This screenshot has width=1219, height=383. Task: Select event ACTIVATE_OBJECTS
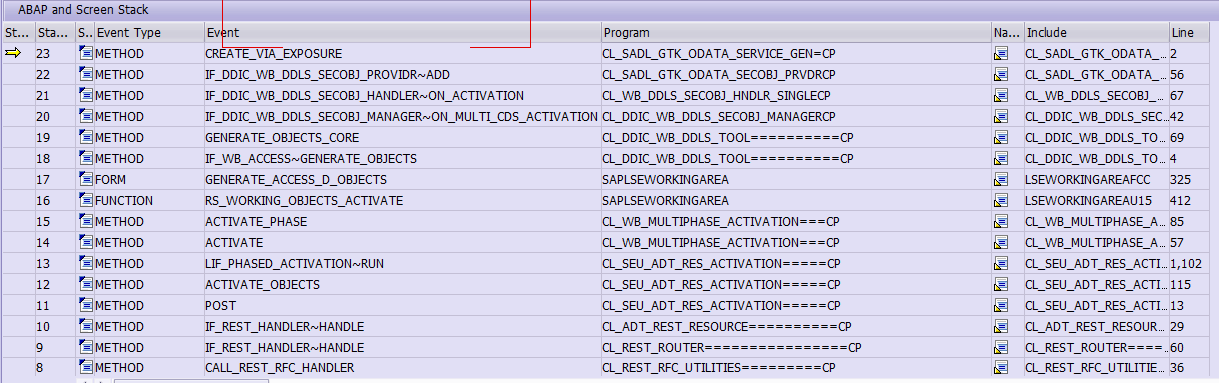click(x=262, y=285)
